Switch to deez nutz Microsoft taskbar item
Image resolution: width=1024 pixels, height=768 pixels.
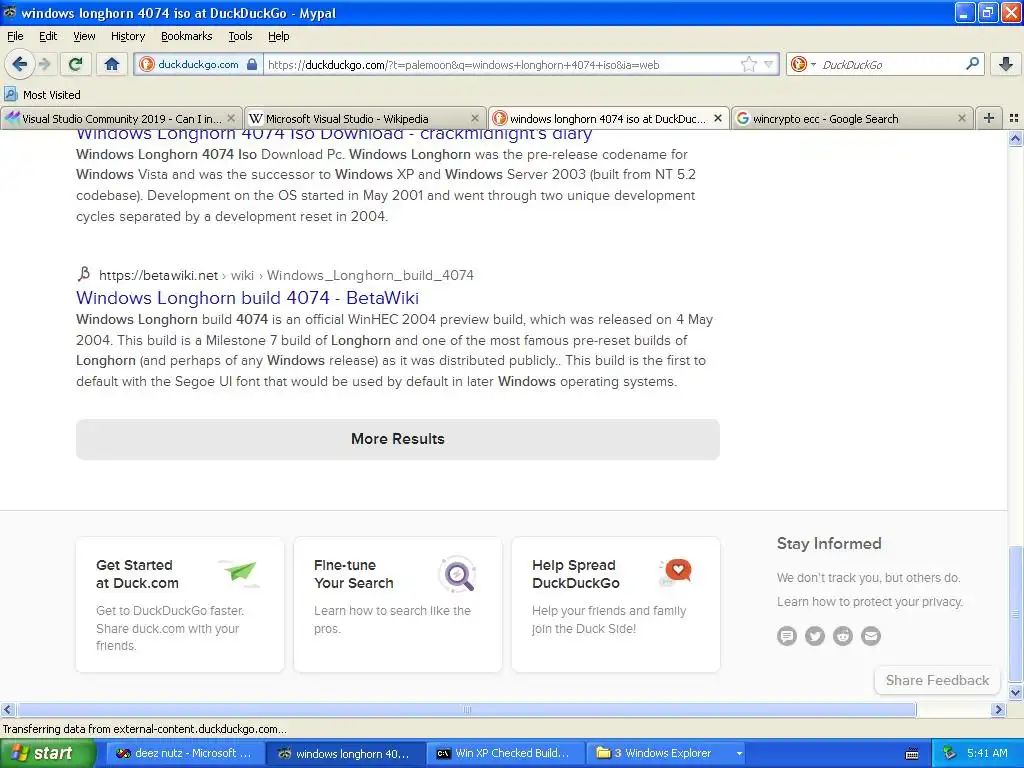click(x=185, y=753)
